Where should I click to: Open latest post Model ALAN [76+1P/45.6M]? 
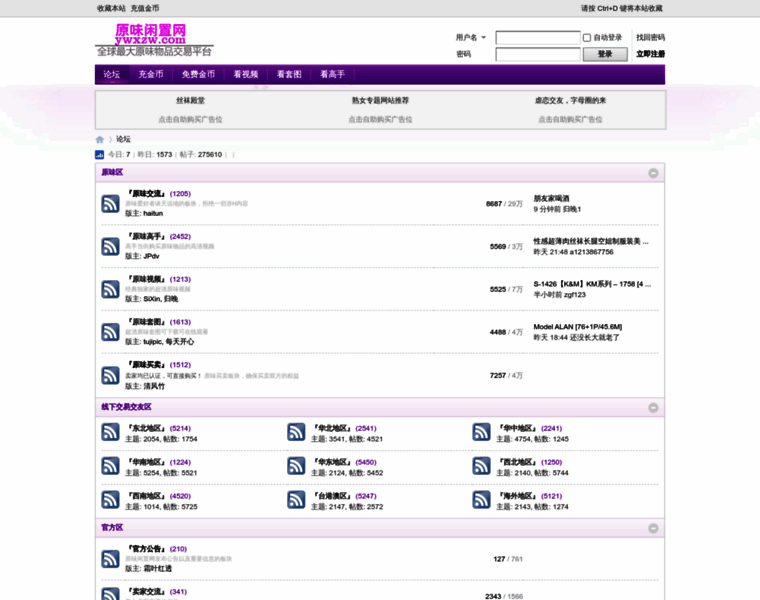pyautogui.click(x=578, y=327)
